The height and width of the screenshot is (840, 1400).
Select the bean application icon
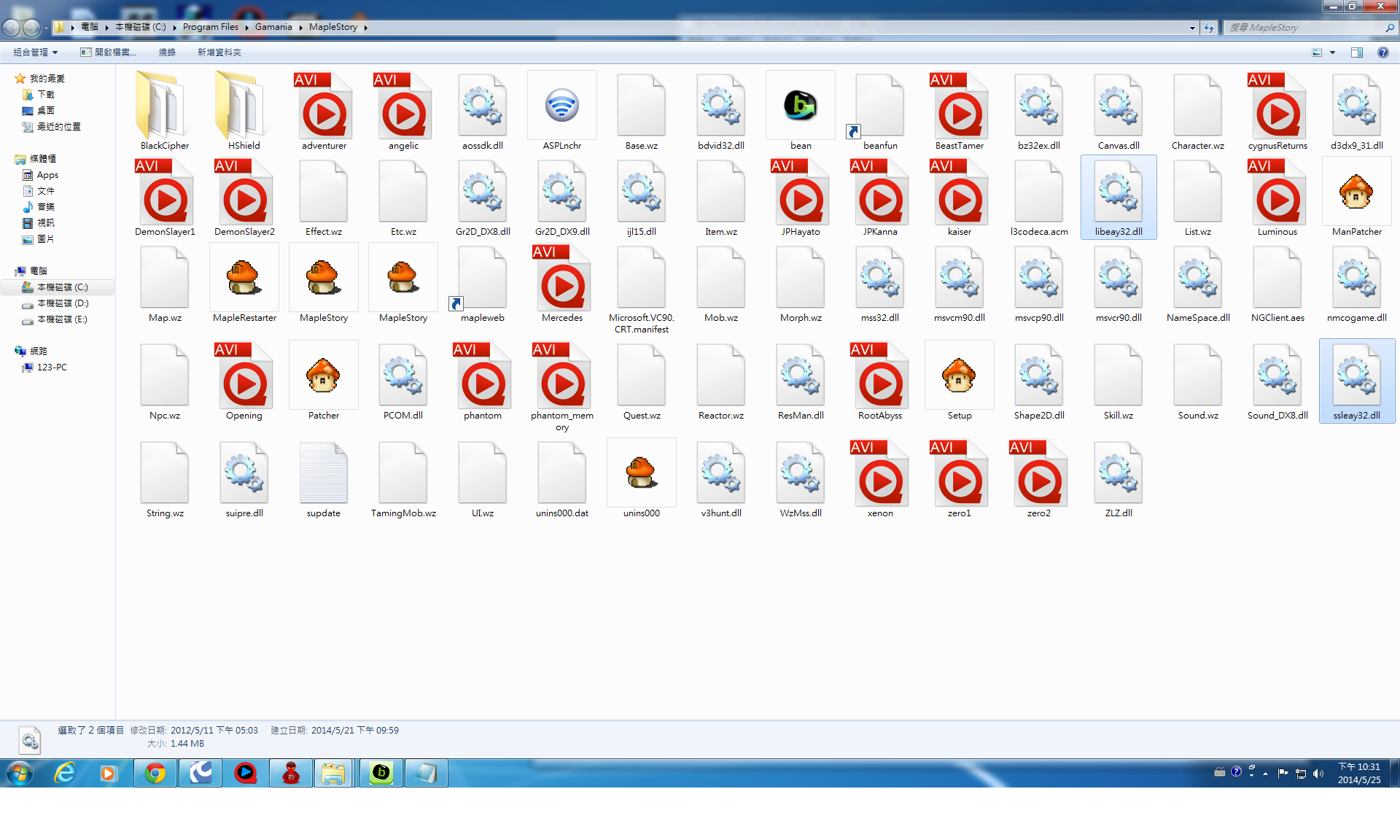[x=801, y=111]
